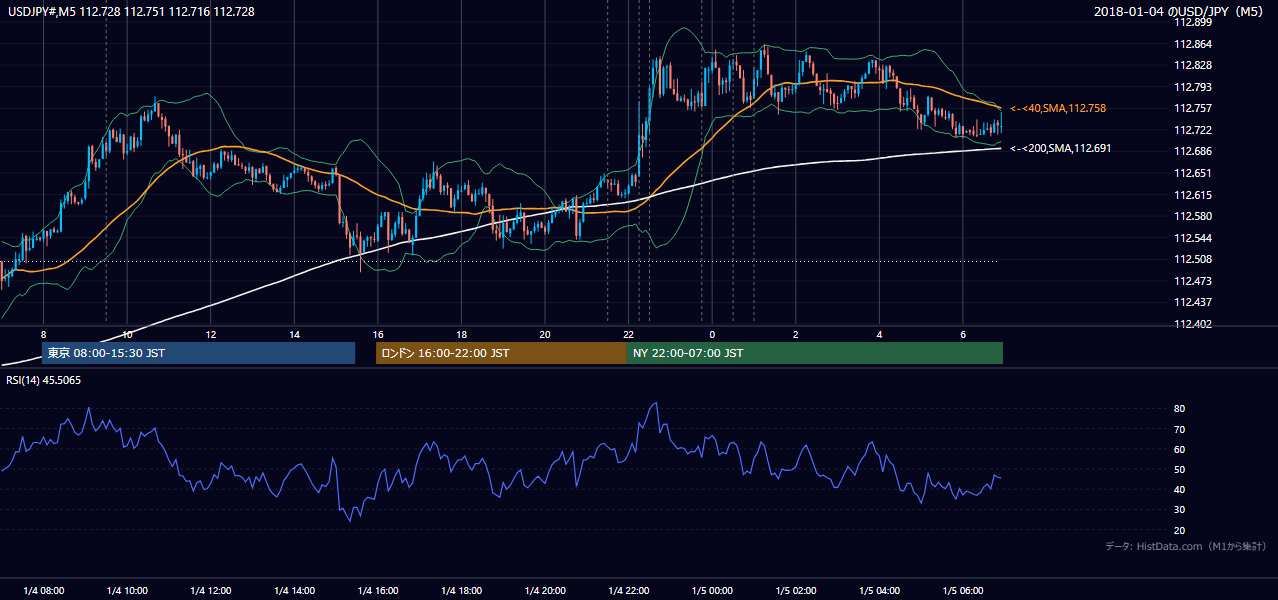Click RSI scale value 80

pos(1180,409)
